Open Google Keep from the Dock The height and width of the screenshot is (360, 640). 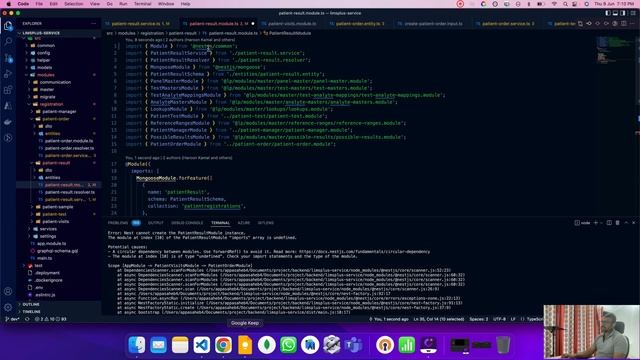tap(245, 345)
